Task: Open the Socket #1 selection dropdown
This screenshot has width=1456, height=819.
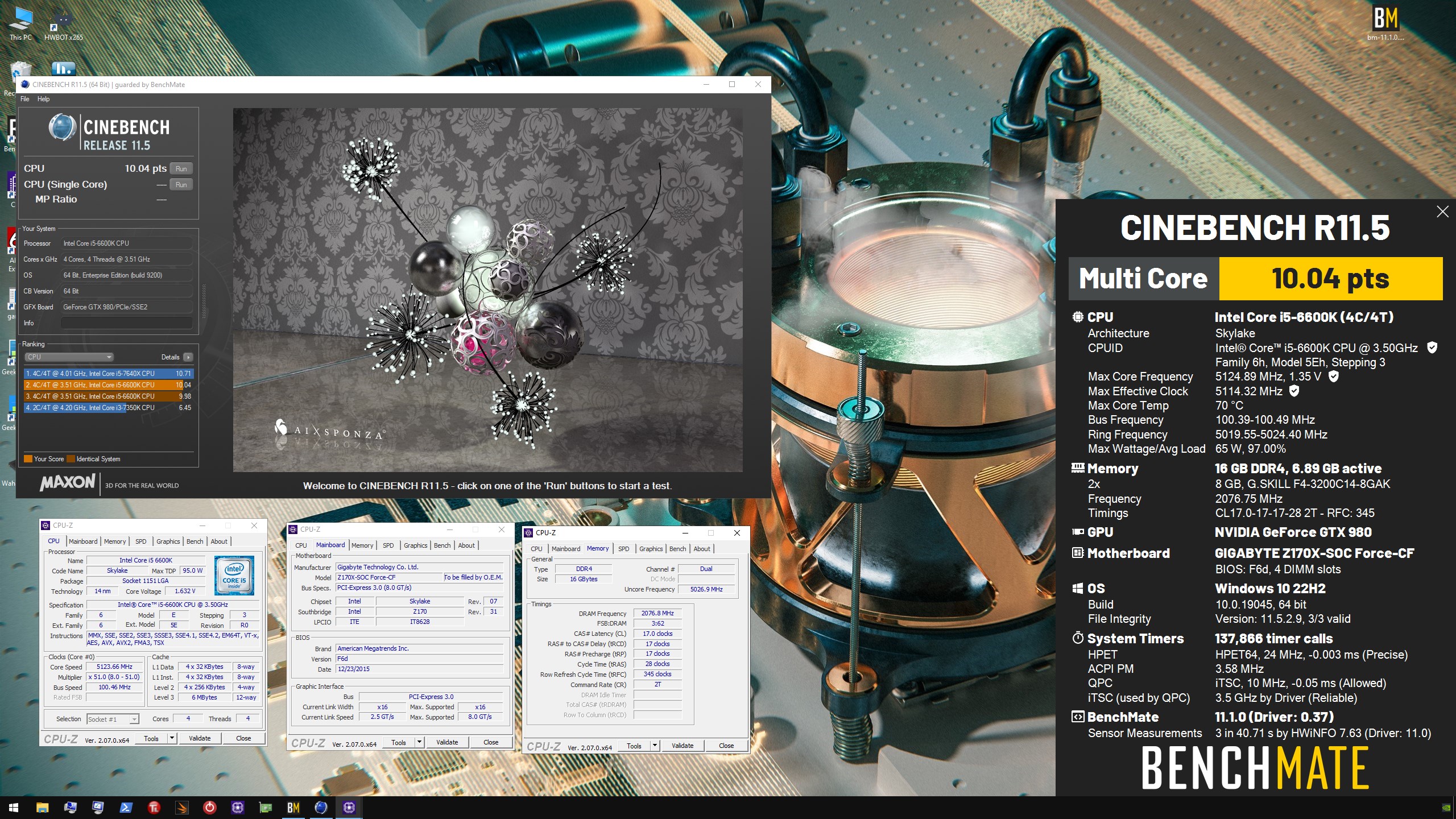Action: (x=113, y=719)
